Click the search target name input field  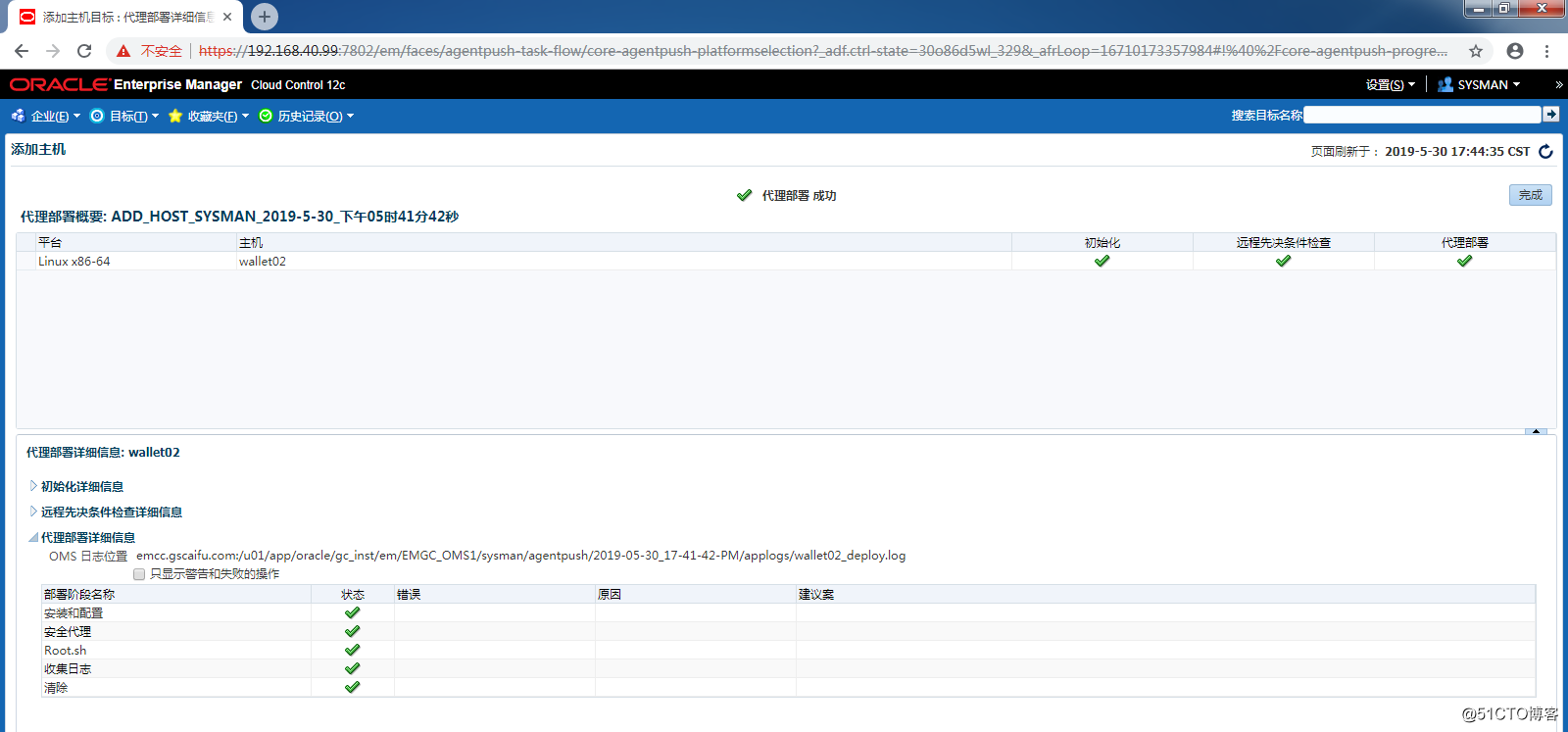pyautogui.click(x=1422, y=115)
